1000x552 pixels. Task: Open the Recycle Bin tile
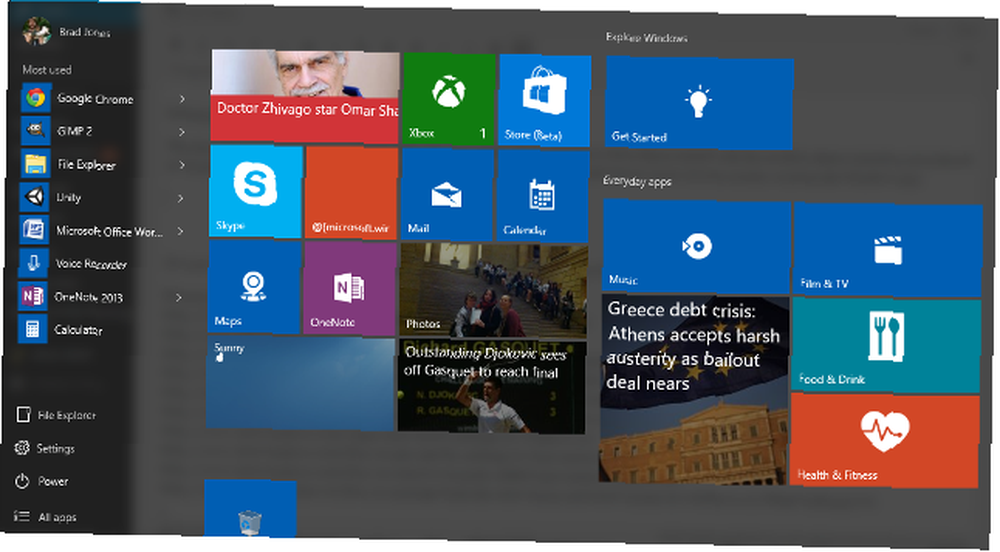(x=250, y=509)
